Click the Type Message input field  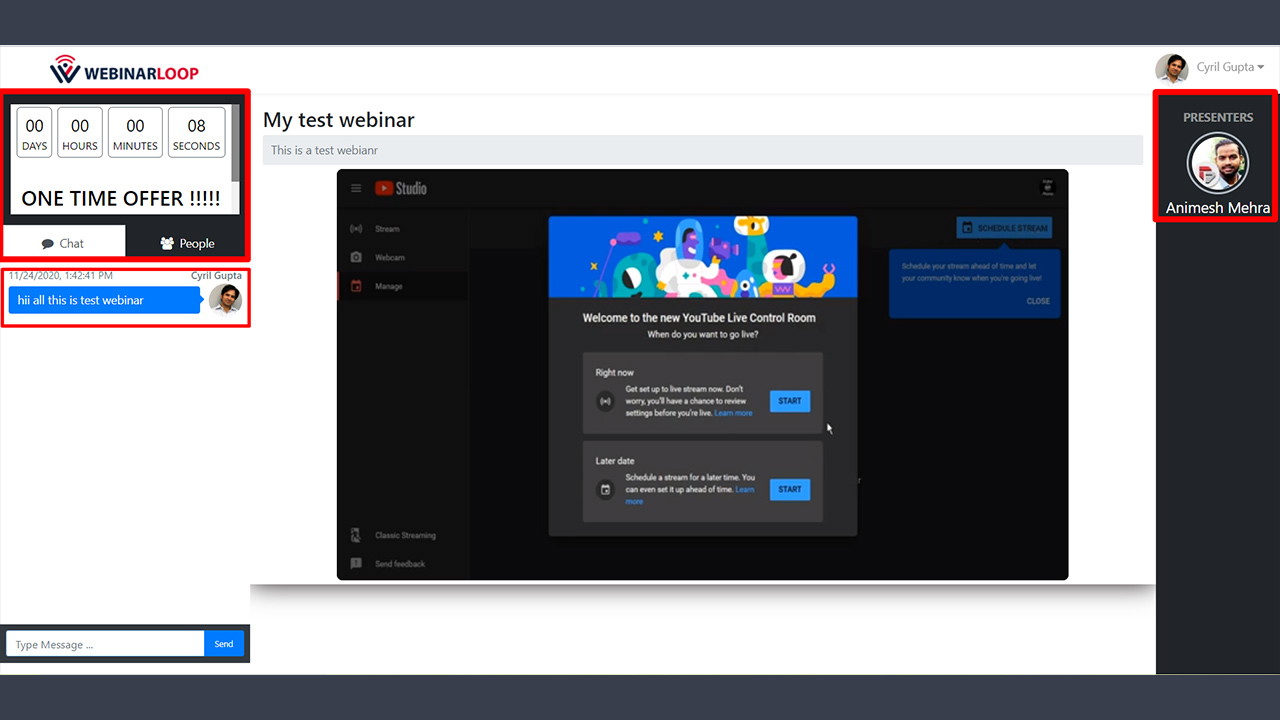point(105,644)
